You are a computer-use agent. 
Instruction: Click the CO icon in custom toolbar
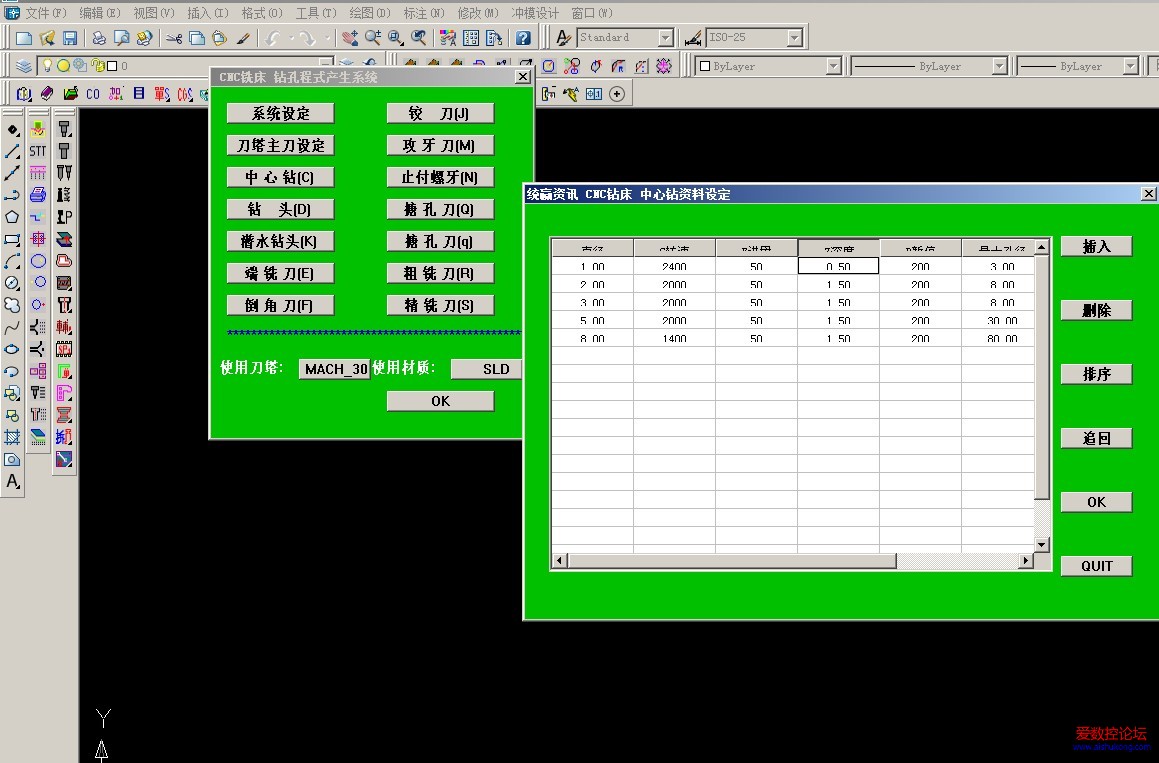92,94
